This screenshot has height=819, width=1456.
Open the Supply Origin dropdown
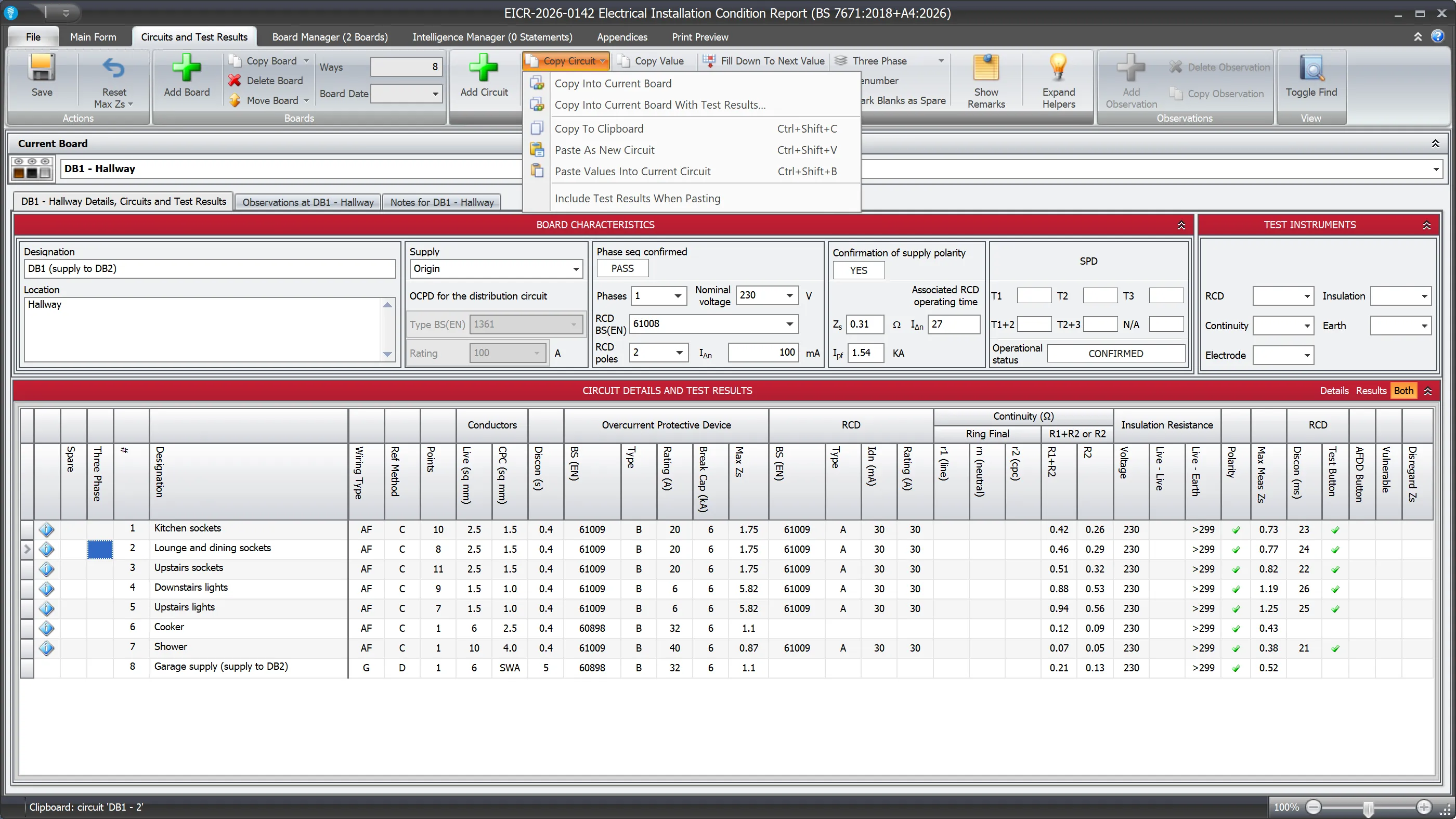click(576, 268)
